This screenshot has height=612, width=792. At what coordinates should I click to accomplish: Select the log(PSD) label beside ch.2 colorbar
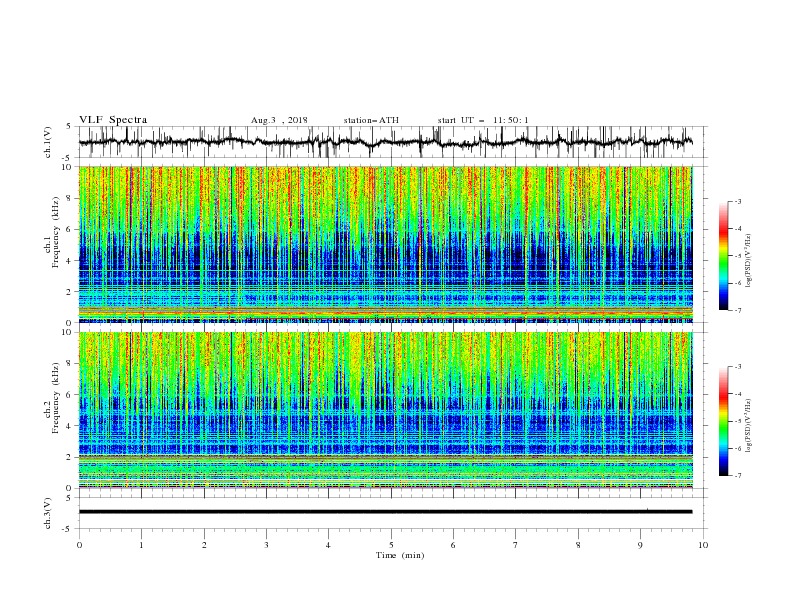tap(749, 425)
